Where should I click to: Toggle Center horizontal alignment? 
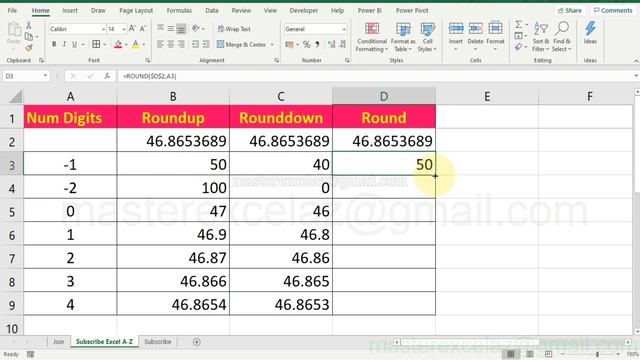[x=171, y=44]
